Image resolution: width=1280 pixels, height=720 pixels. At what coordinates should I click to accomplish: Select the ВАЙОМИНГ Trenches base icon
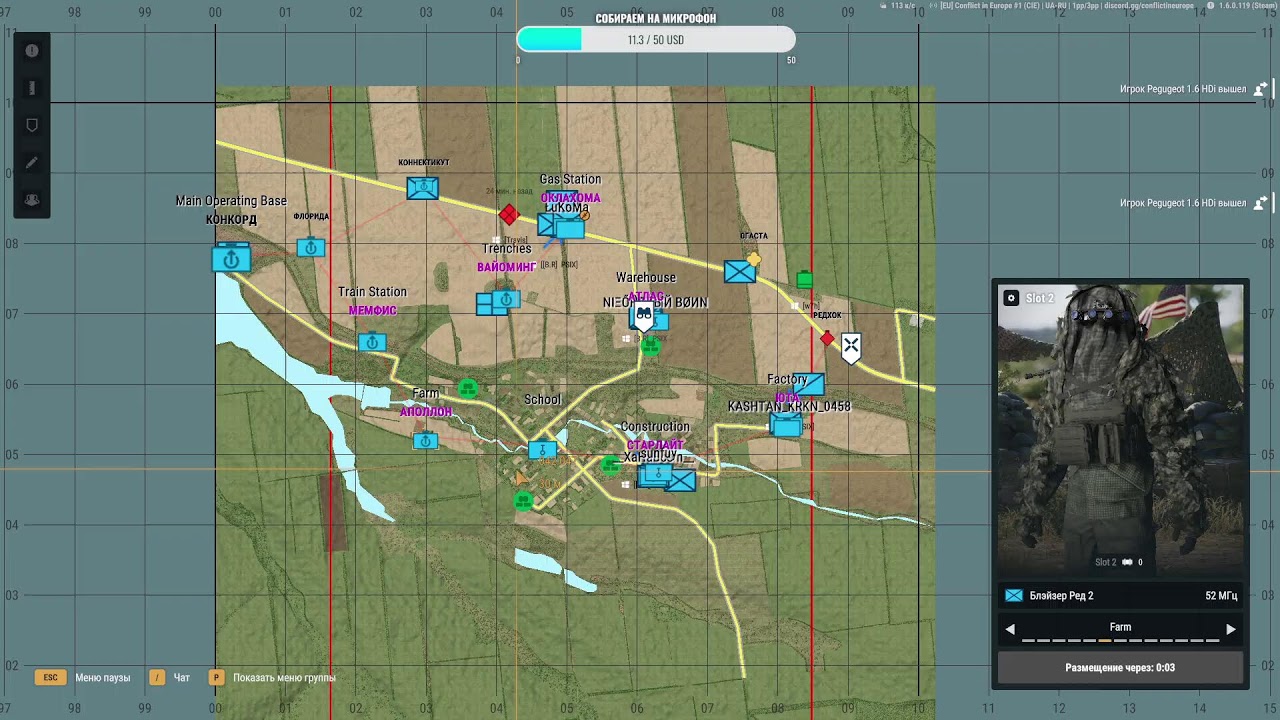coord(506,299)
